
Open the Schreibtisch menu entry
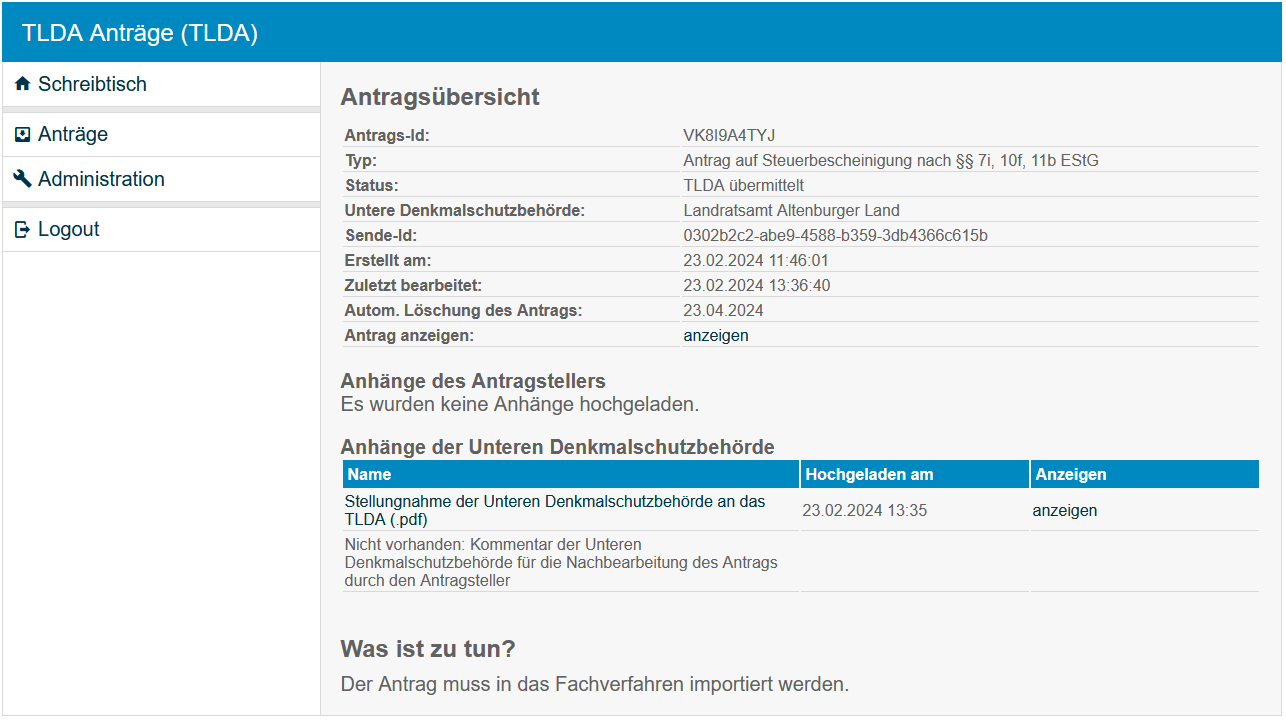(92, 85)
